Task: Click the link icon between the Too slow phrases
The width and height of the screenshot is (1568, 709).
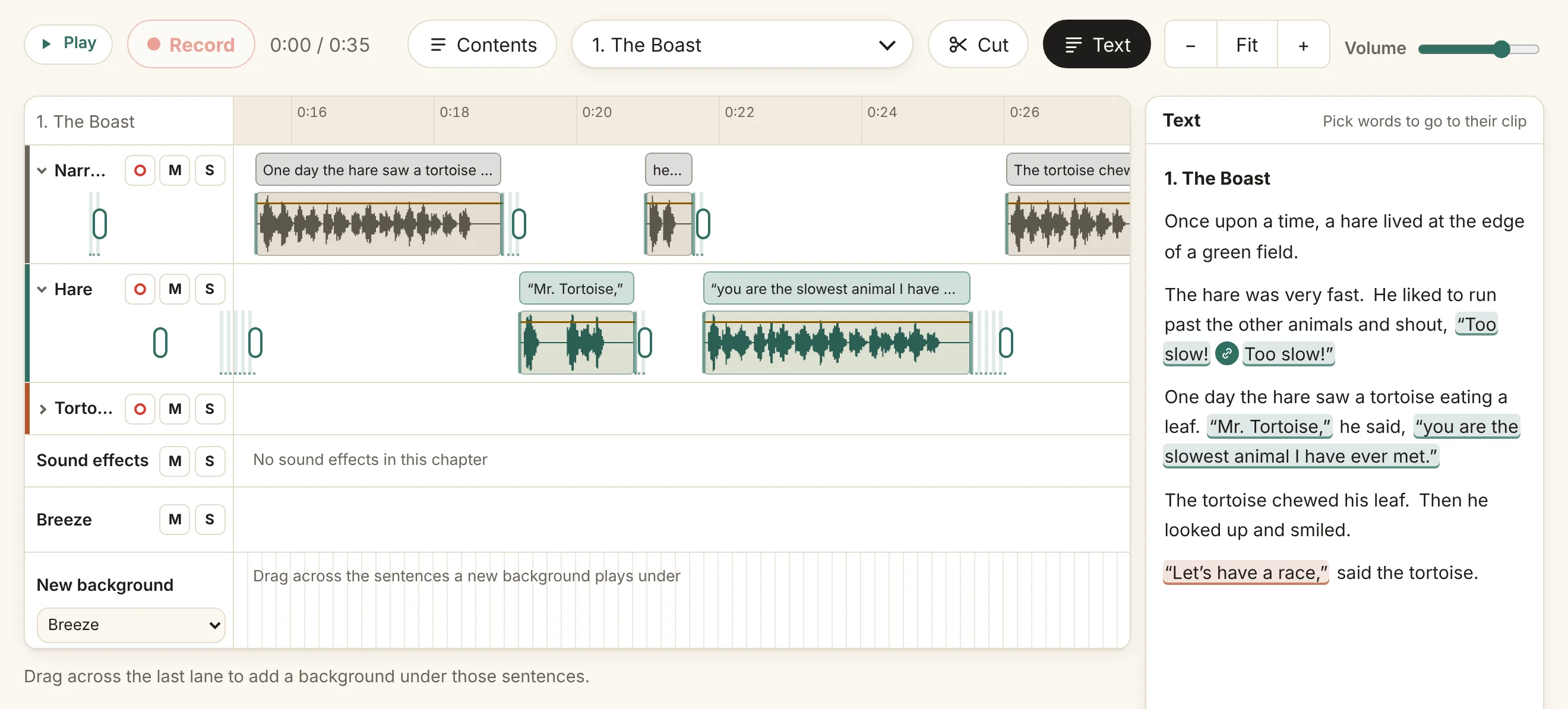Action: pyautogui.click(x=1226, y=353)
